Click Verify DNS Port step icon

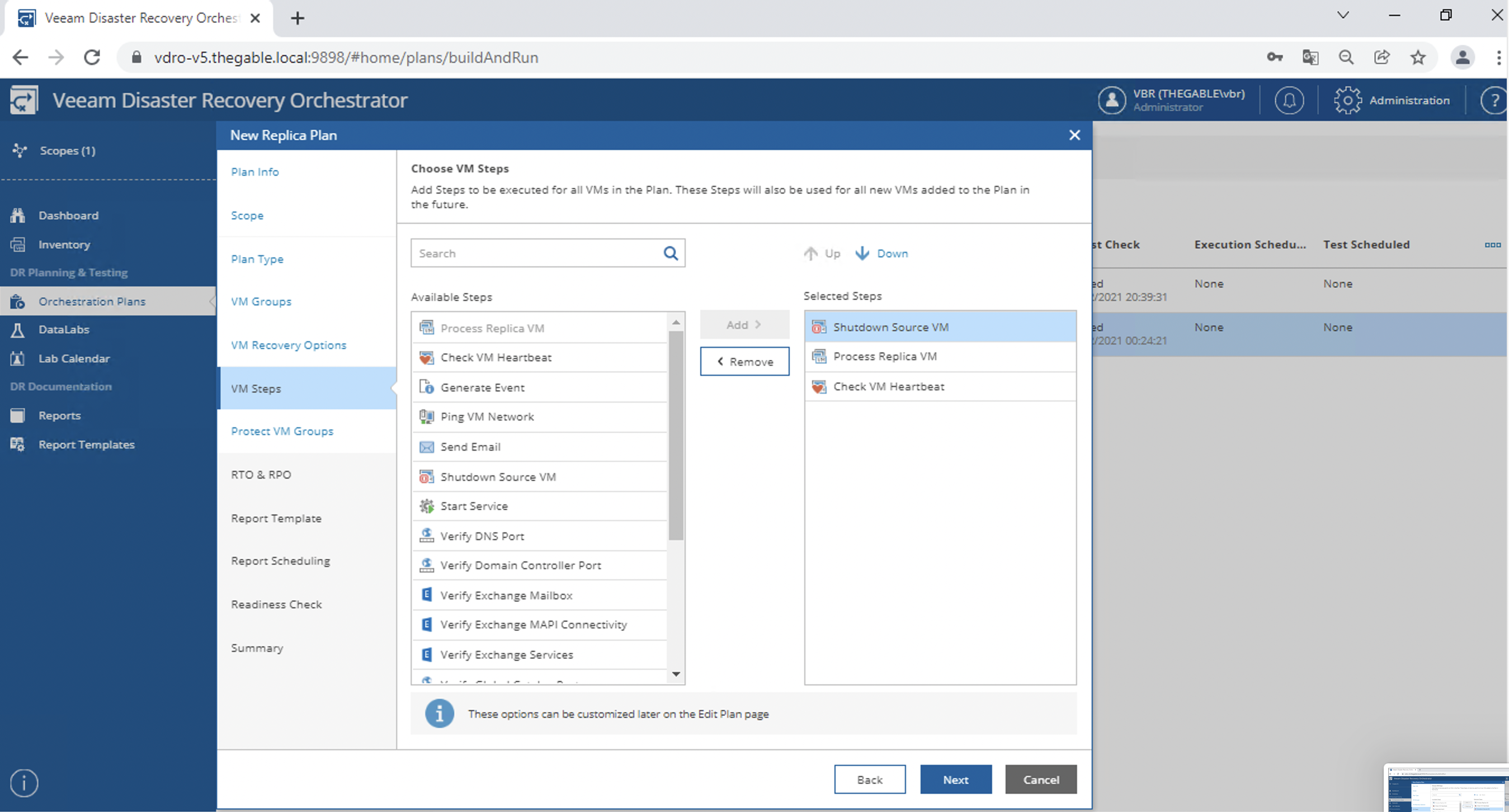[426, 536]
